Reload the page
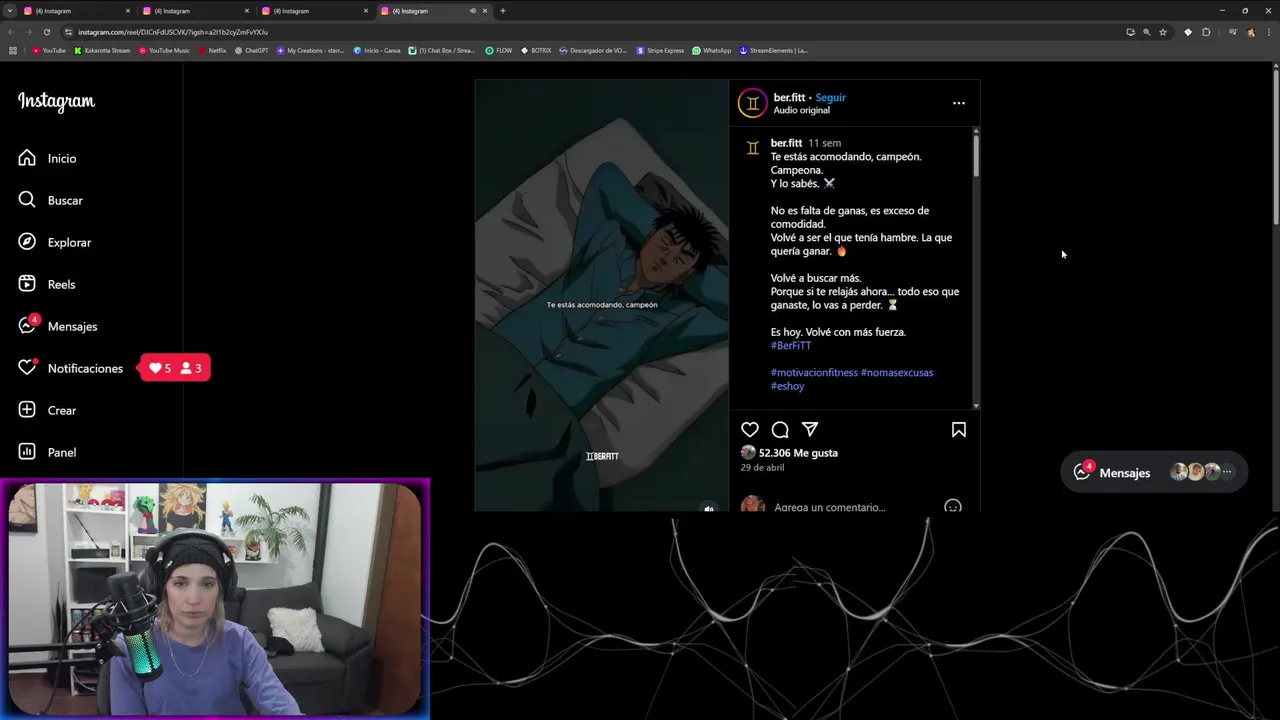This screenshot has height=720, width=1280. pyautogui.click(x=46, y=32)
